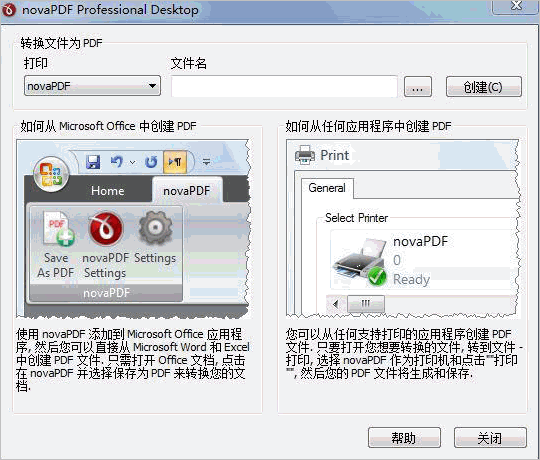Image resolution: width=540 pixels, height=460 pixels.
Task: Click the undo arrow icon
Action: [x=117, y=161]
